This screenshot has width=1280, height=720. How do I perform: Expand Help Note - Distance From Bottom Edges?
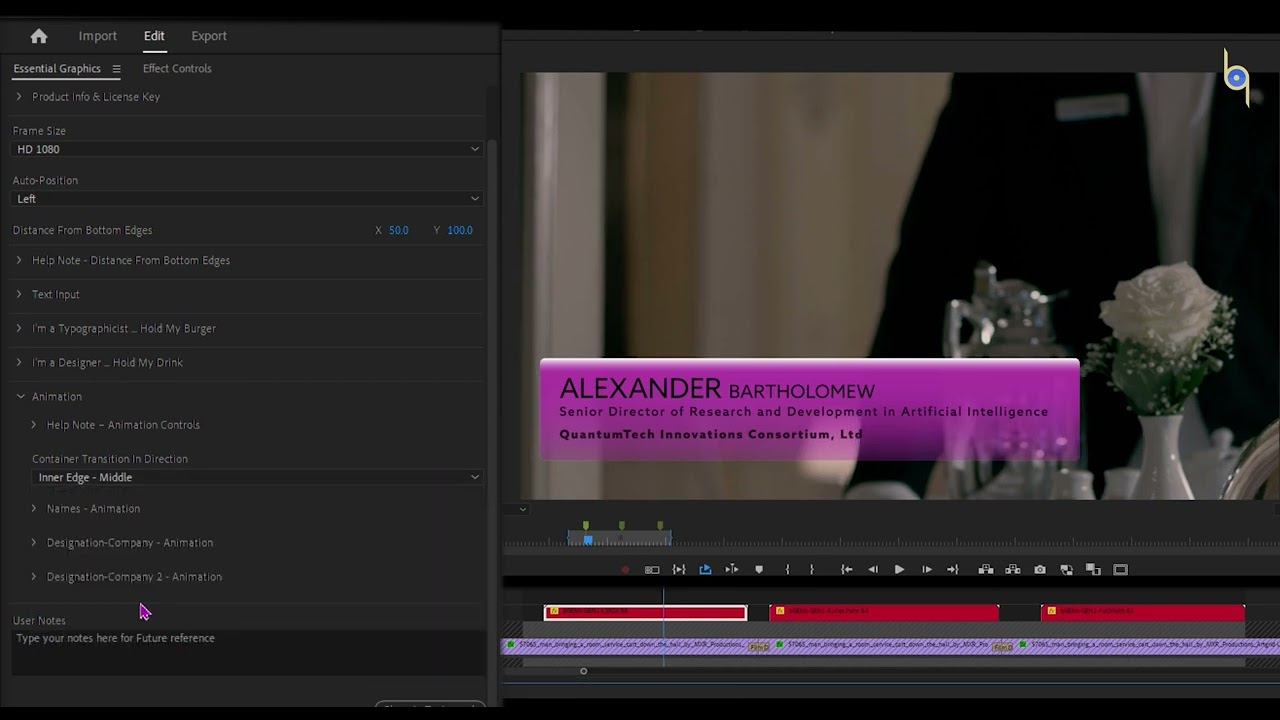19,261
